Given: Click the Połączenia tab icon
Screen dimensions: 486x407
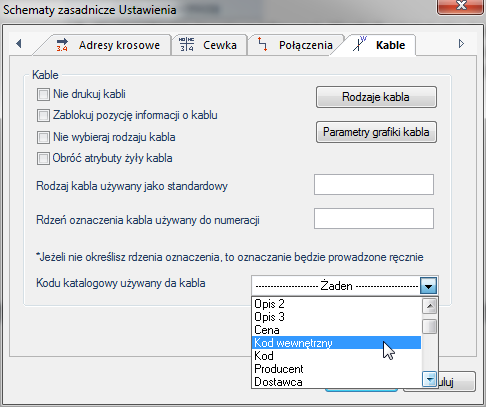Looking at the screenshot, I should (x=263, y=44).
